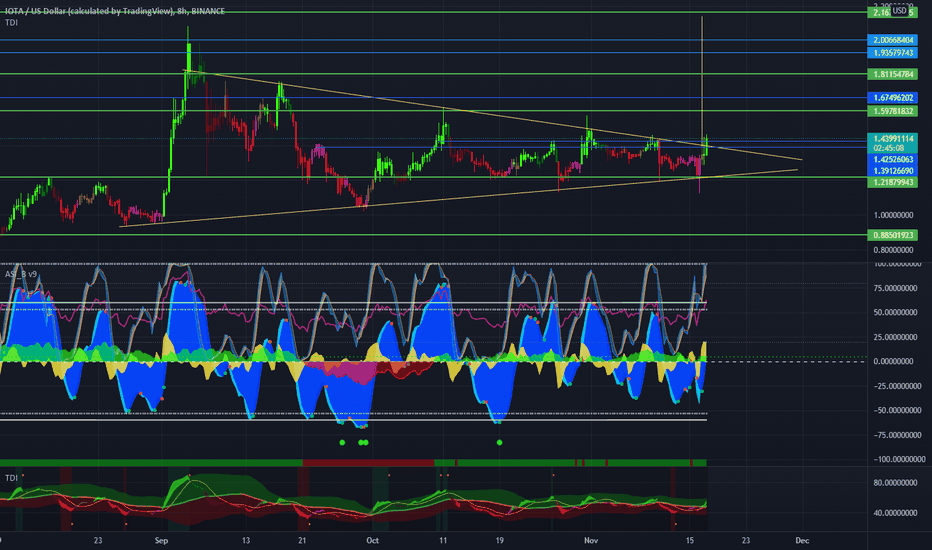Select the TDI label in the bottom pane
Viewport: 932px width, 550px height.
[x=11, y=478]
